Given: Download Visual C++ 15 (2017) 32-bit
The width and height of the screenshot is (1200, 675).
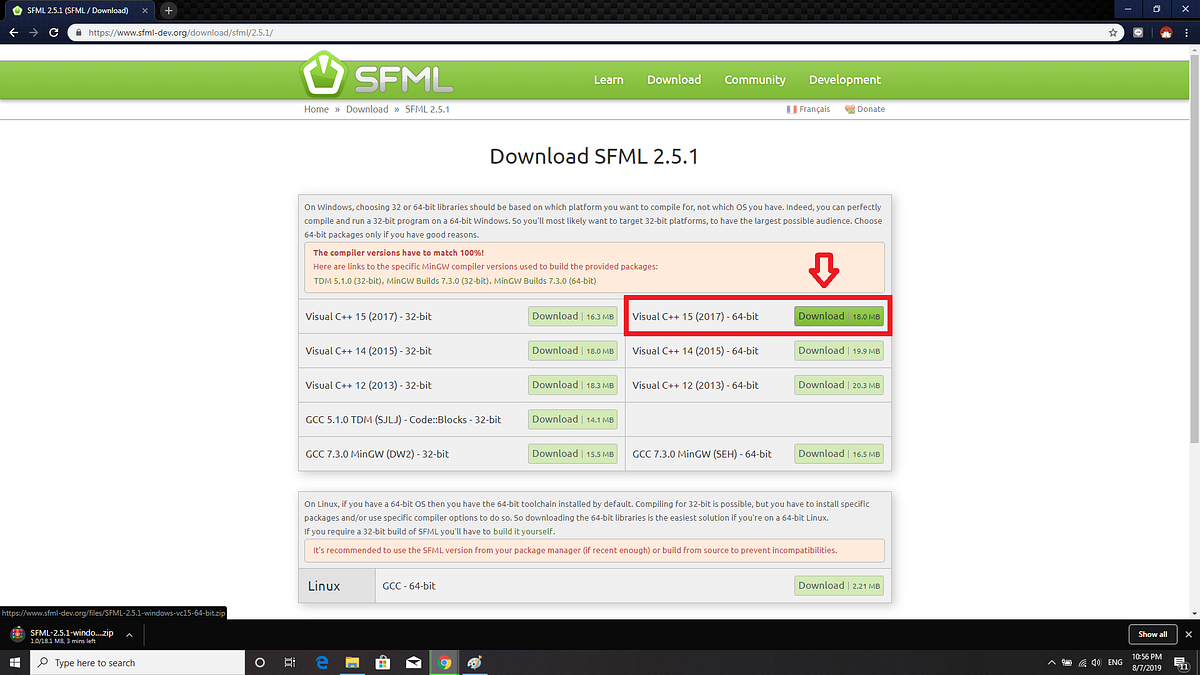Looking at the screenshot, I should click(x=573, y=316).
